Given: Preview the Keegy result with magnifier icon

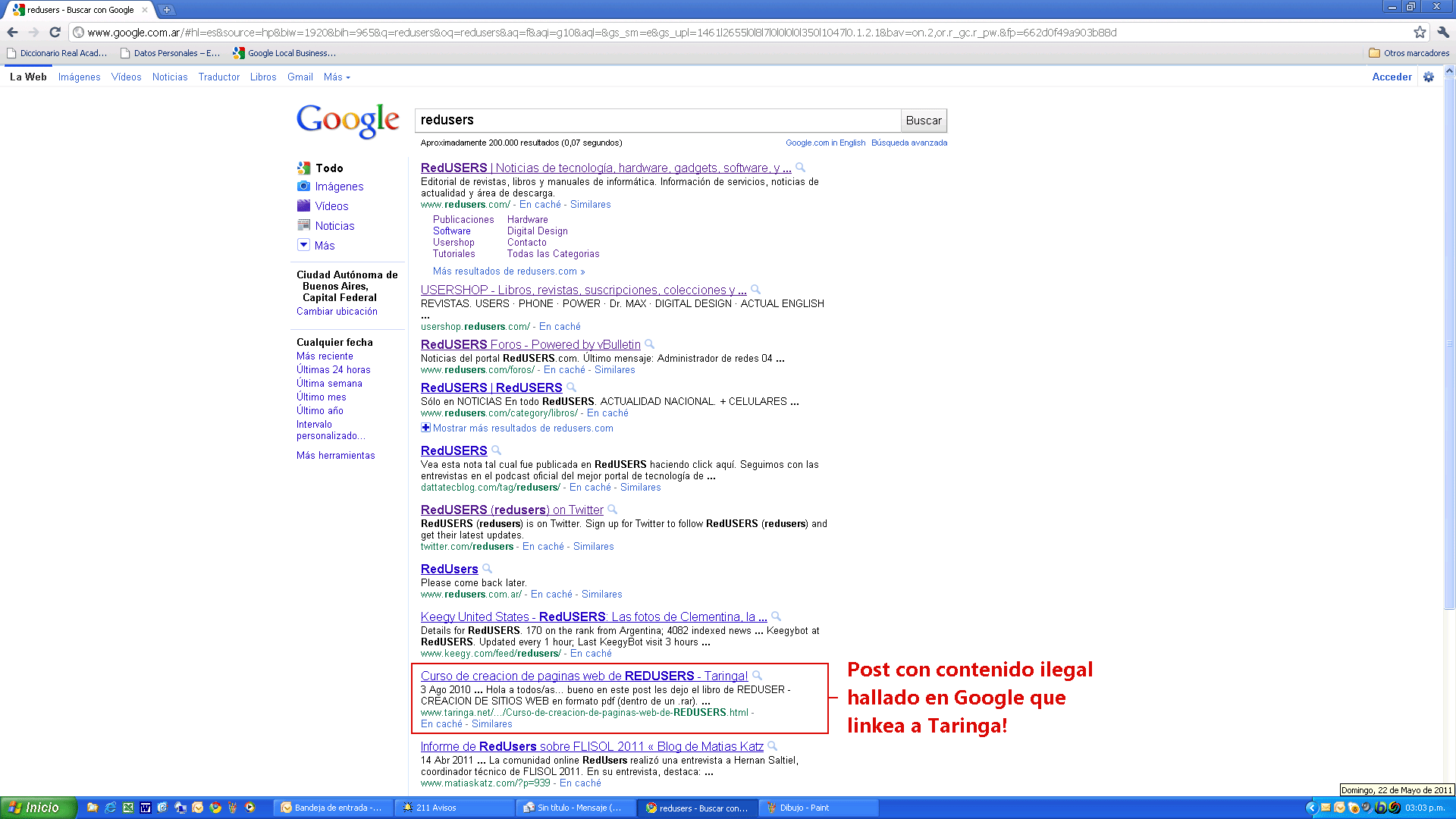Looking at the screenshot, I should tap(776, 617).
